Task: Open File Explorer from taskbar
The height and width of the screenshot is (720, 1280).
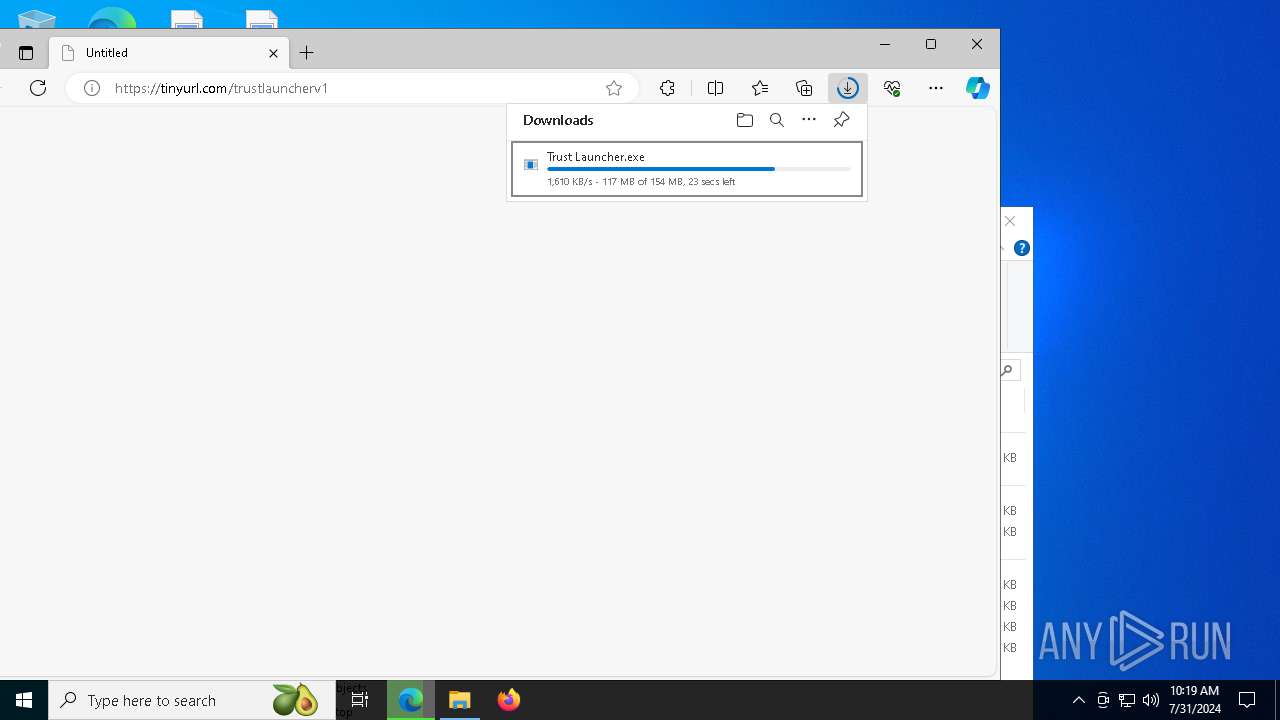Action: point(460,700)
